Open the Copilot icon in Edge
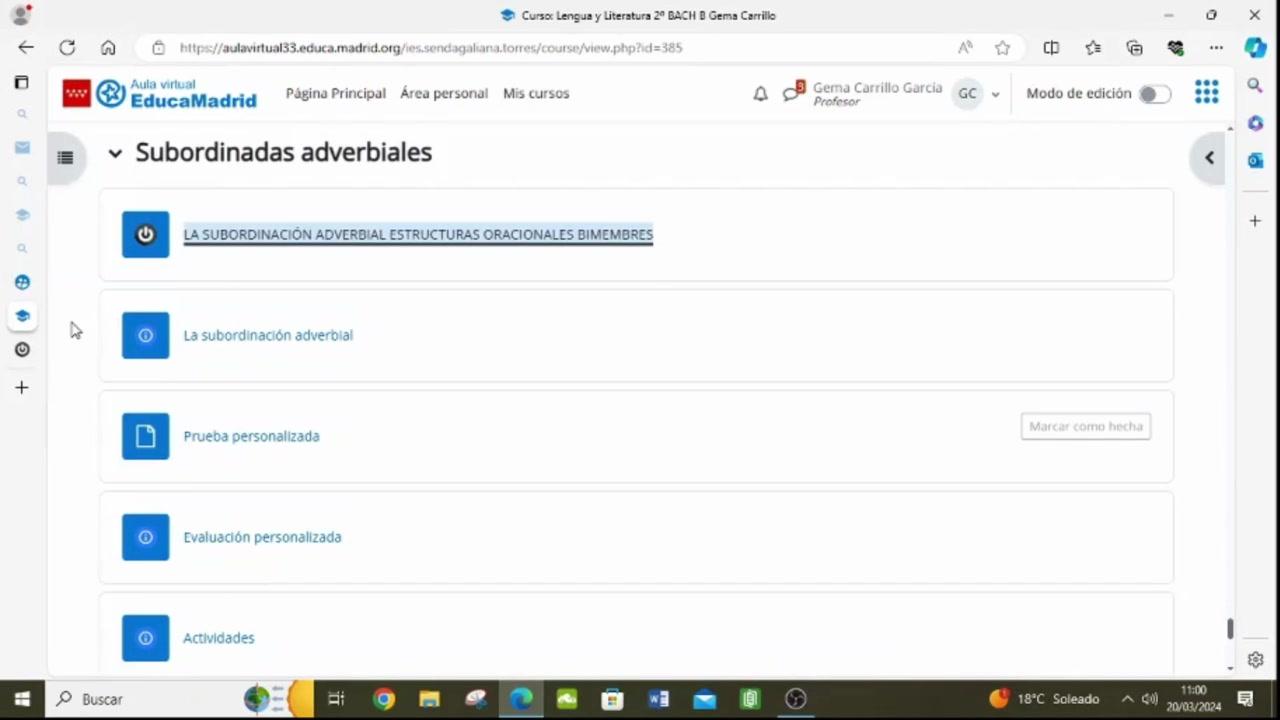The image size is (1280, 720). tap(1255, 47)
